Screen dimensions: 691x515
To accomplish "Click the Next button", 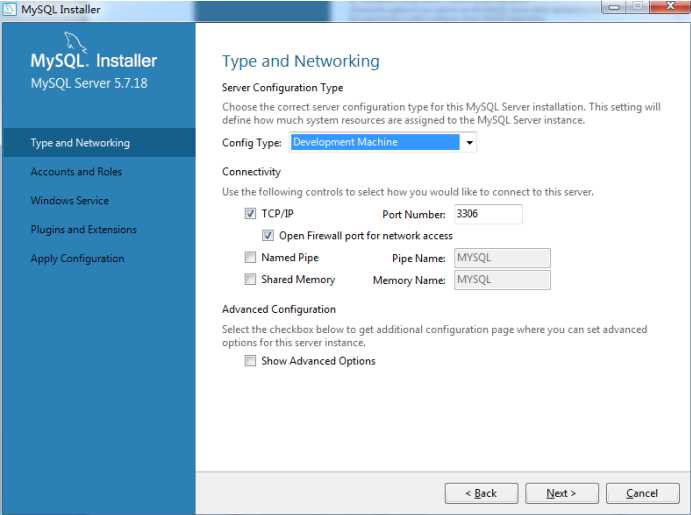I will coord(562,493).
